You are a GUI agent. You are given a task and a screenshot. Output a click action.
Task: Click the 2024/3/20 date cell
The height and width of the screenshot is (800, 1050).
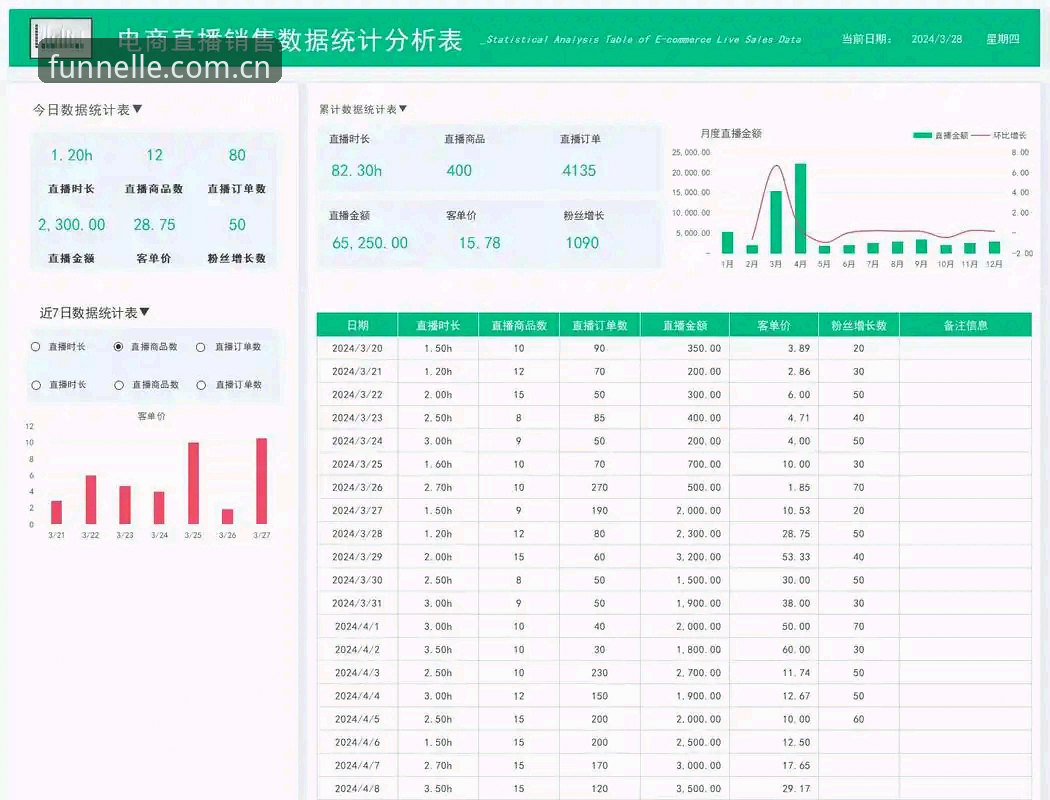point(358,348)
